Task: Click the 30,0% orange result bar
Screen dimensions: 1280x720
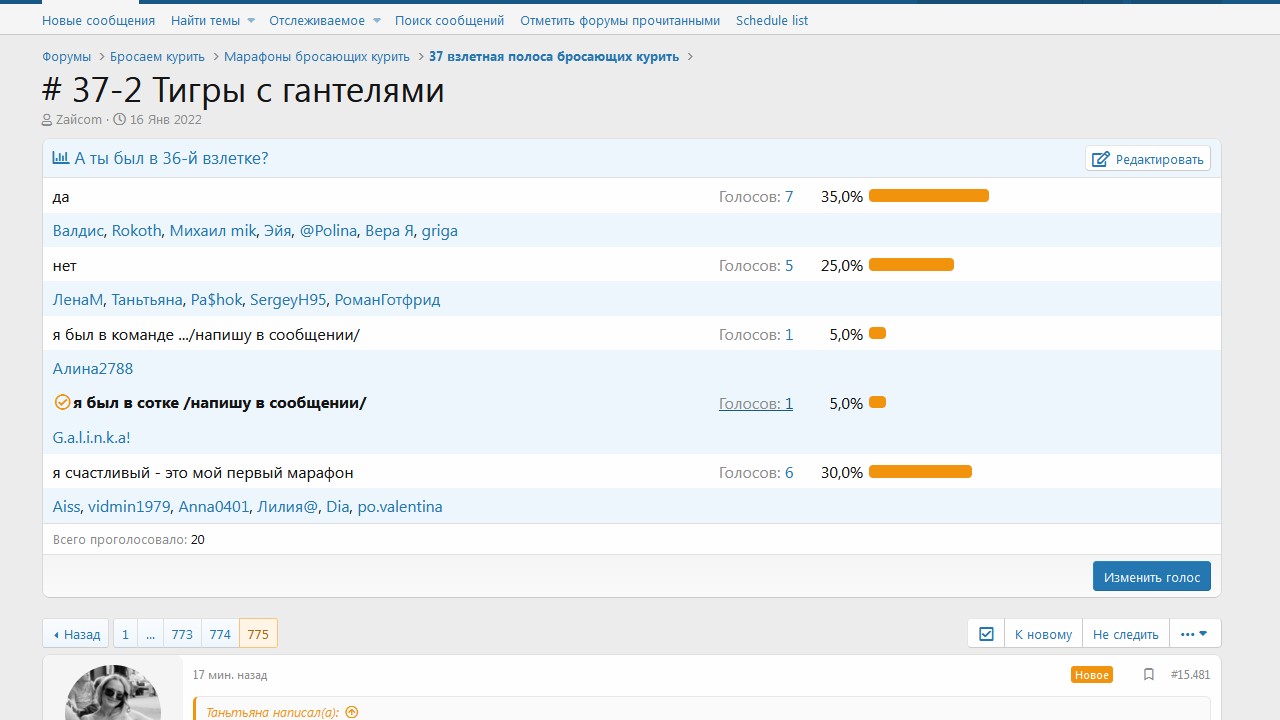Action: tap(920, 472)
